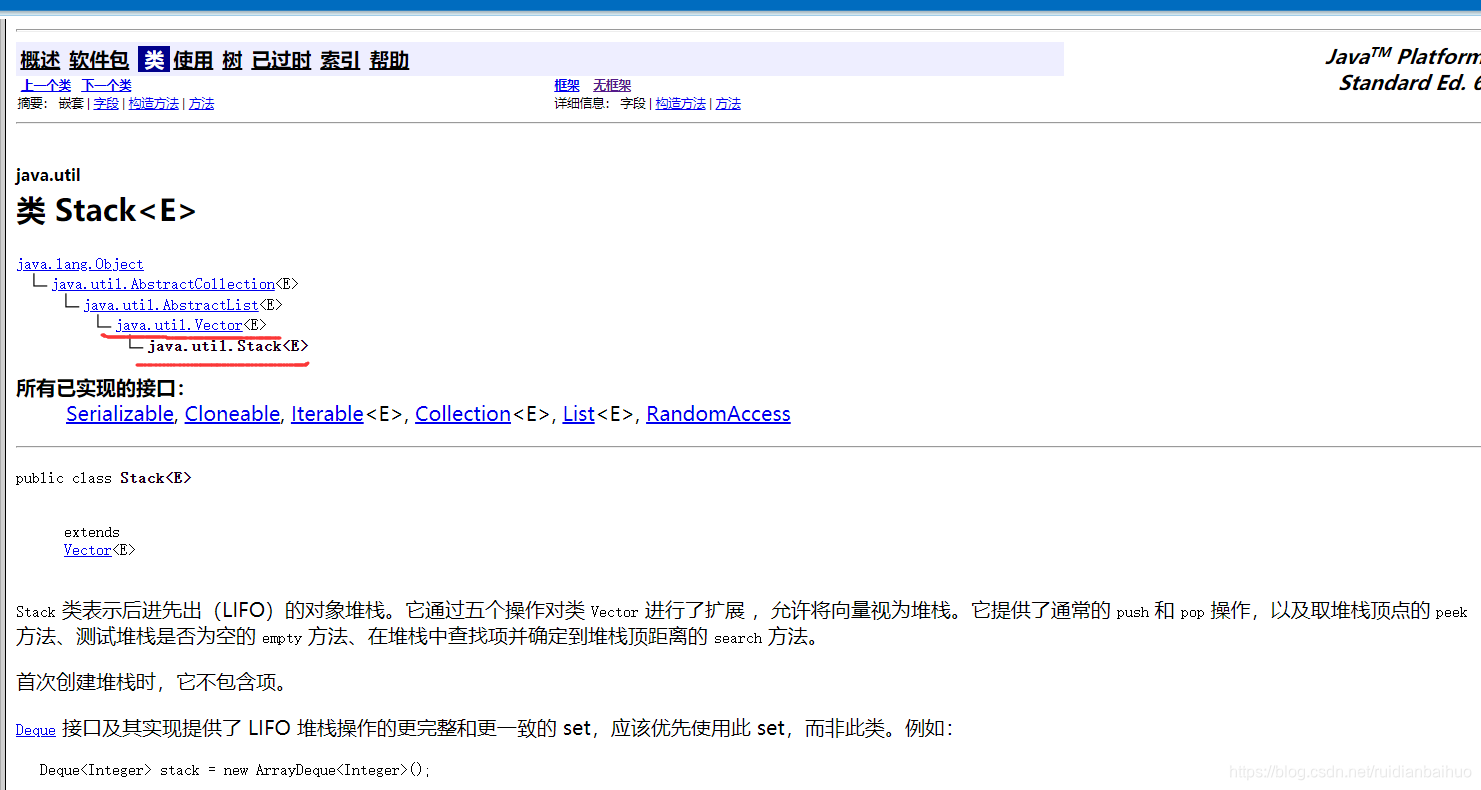Open java.lang.Object class link
The width and height of the screenshot is (1481, 790).
tap(80, 264)
